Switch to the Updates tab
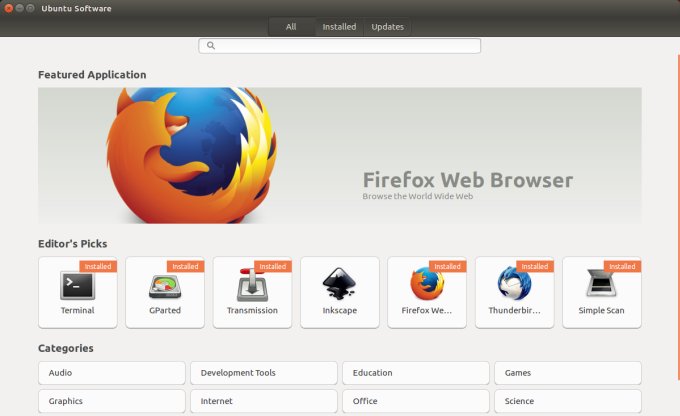The image size is (680, 416). 387,27
